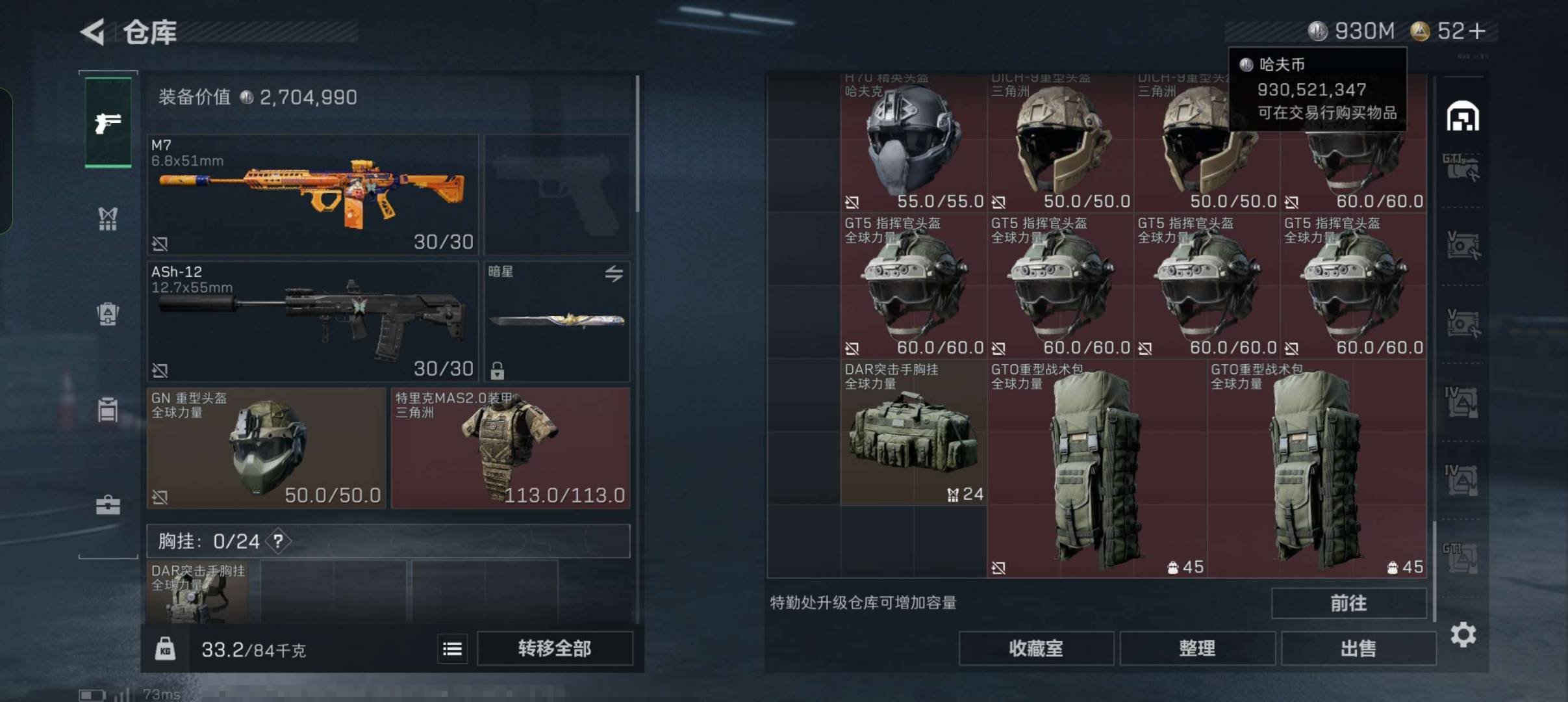Click the back arrow next to 仓库
1568x702 pixels.
[93, 32]
